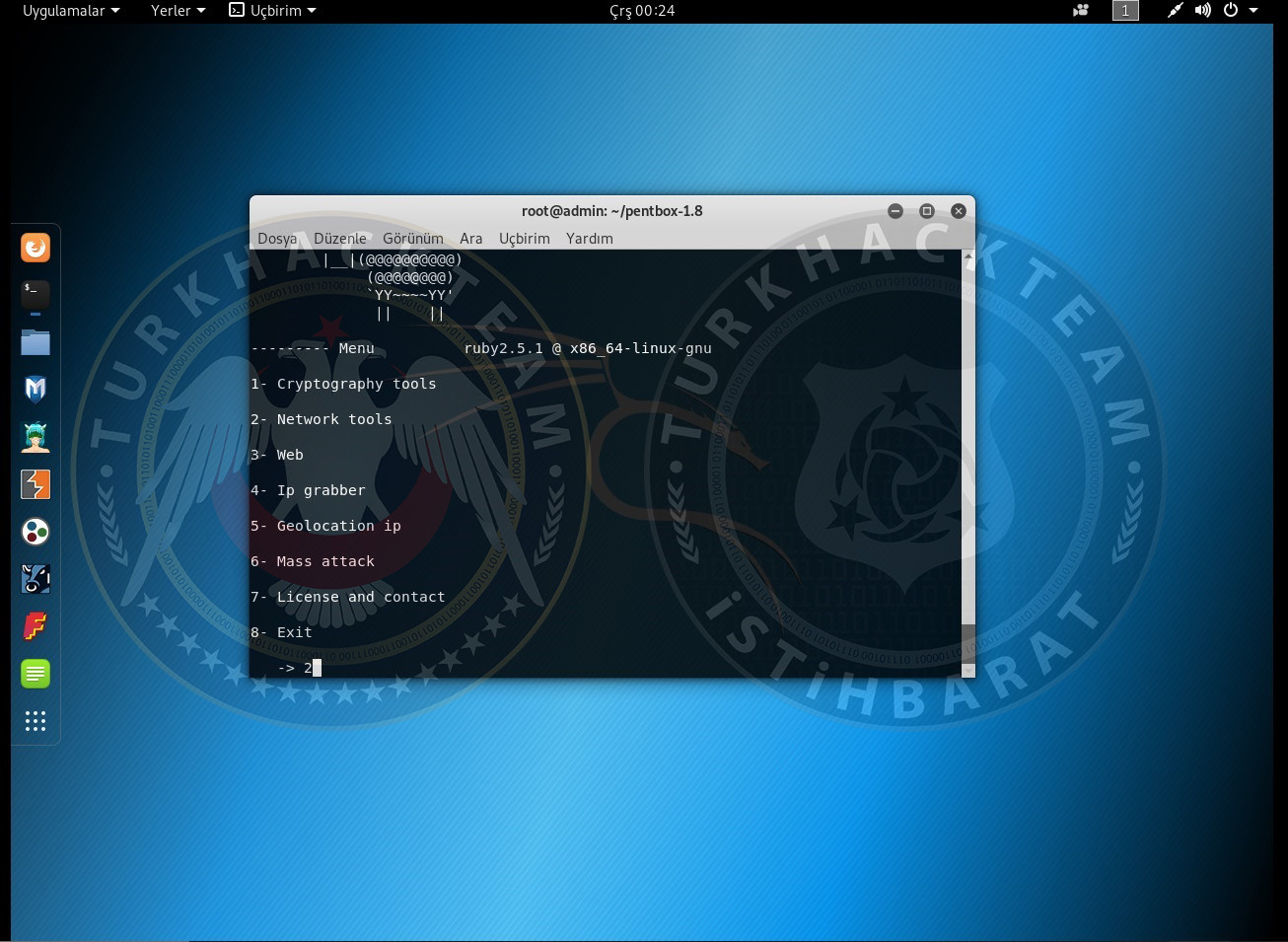Click the "3- Web" menu line

coord(277,455)
